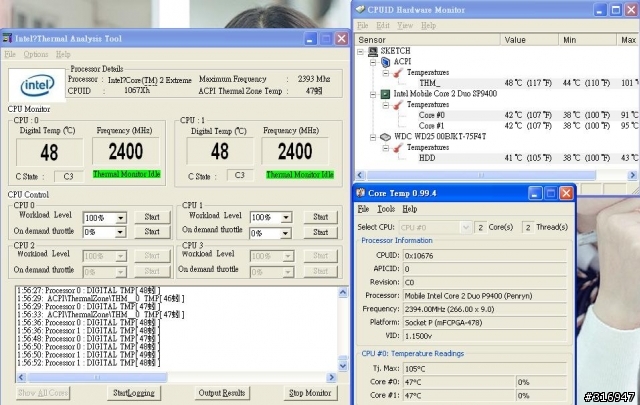Click Thermal Monitor Idle status for CPU 1

[300, 175]
